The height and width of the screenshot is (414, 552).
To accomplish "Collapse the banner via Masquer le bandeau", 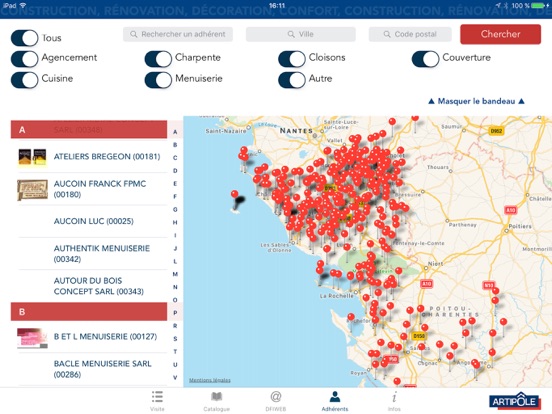I will pyautogui.click(x=476, y=101).
